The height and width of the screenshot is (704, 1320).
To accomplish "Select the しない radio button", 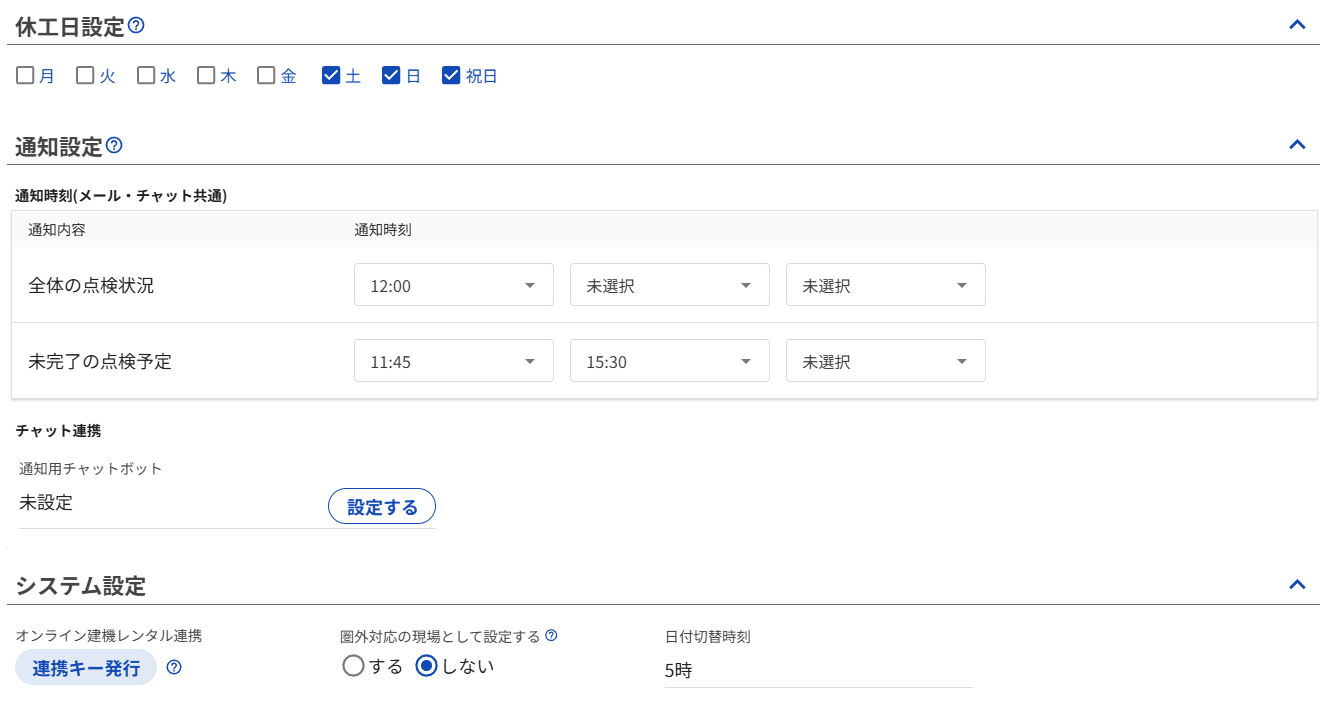I will click(x=427, y=666).
